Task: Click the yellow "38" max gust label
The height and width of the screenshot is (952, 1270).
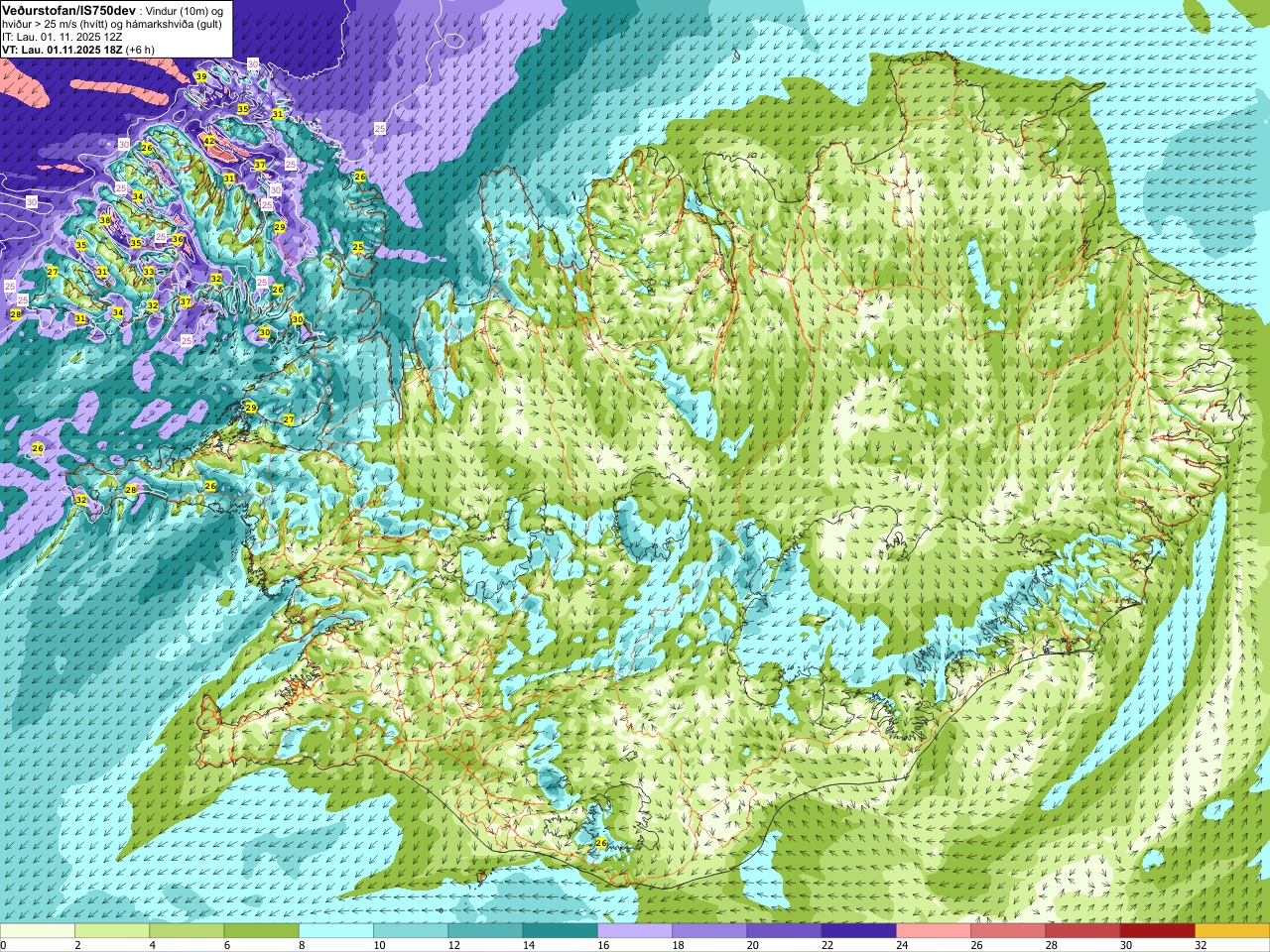Action: coord(105,220)
